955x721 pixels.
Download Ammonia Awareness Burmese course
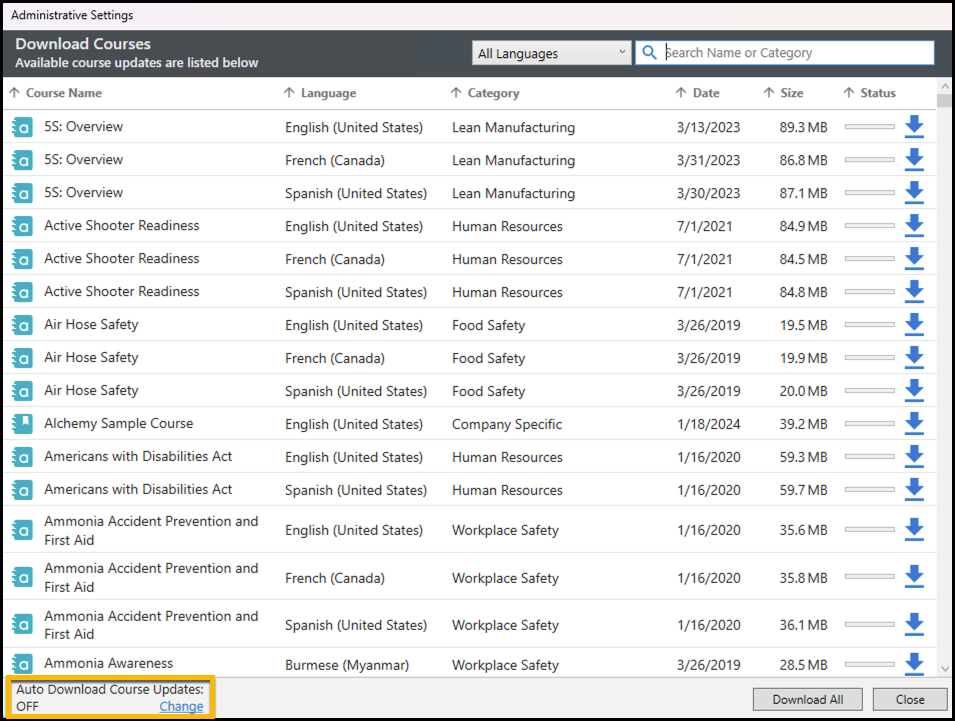tap(913, 664)
